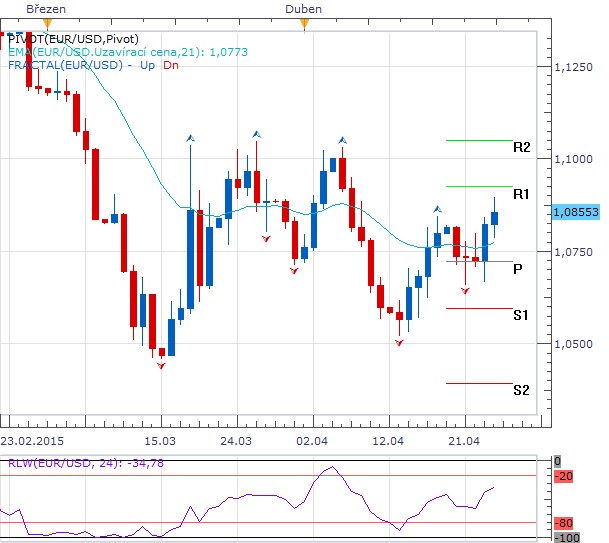Viewport: 609px width, 543px height.
Task: Click the orange marker under Duben
Action: (304, 24)
